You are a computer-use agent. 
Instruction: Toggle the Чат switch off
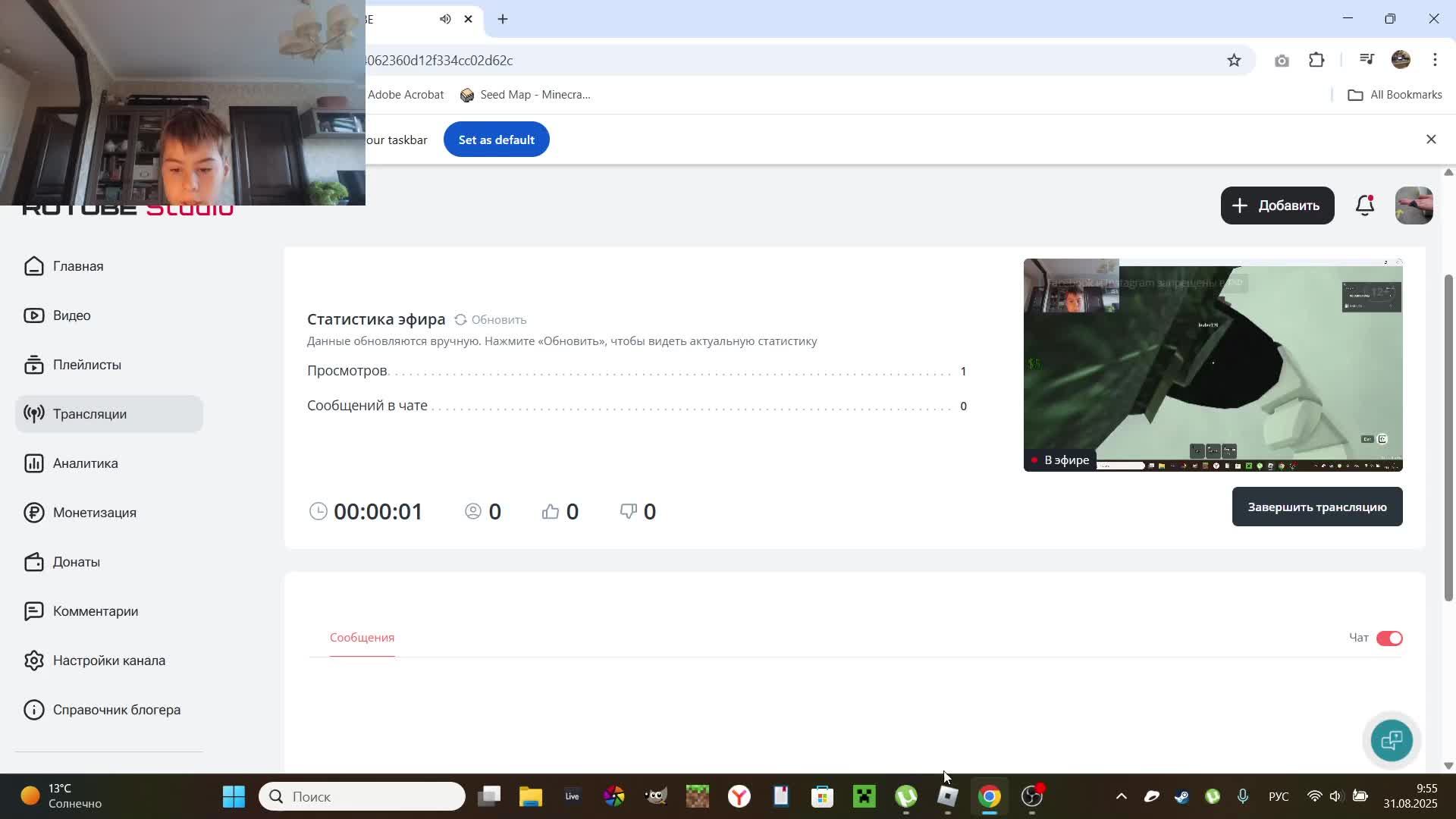click(x=1389, y=639)
